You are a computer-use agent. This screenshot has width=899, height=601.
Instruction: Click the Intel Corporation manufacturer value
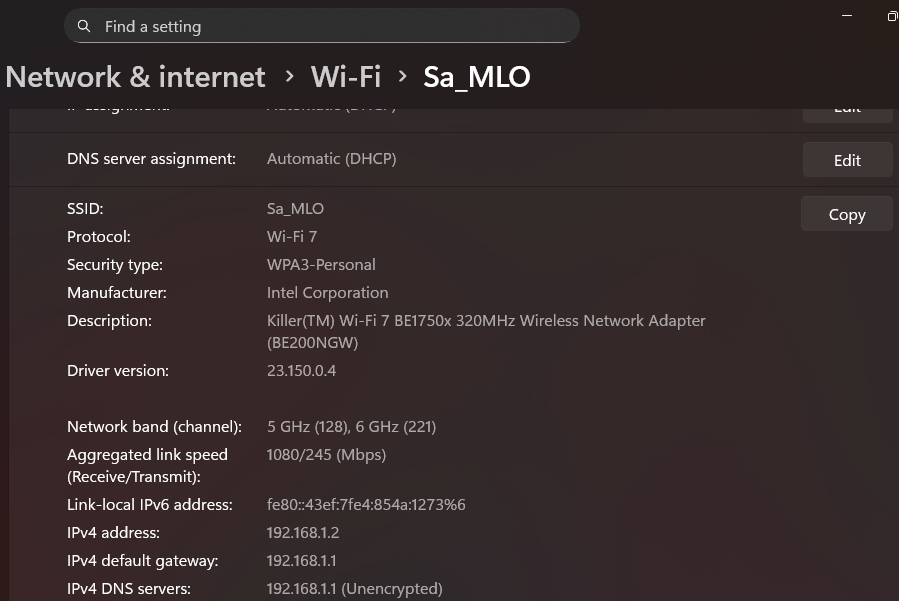tap(327, 293)
